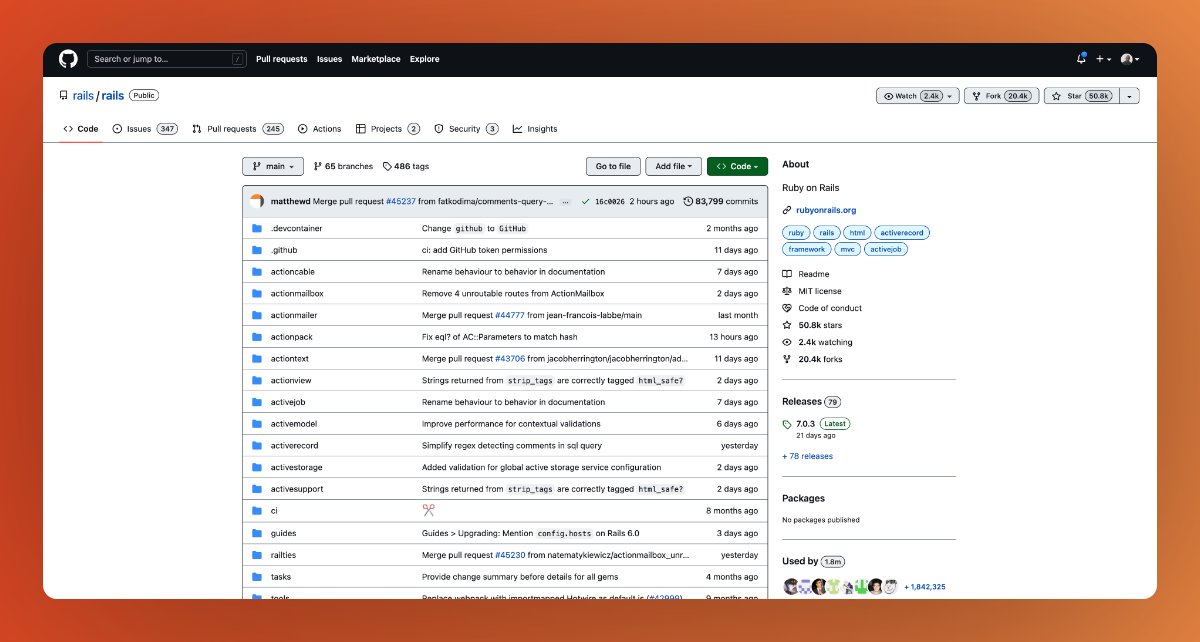Switch to the Issues tab
Viewport: 1200px width, 642px height.
pos(145,129)
